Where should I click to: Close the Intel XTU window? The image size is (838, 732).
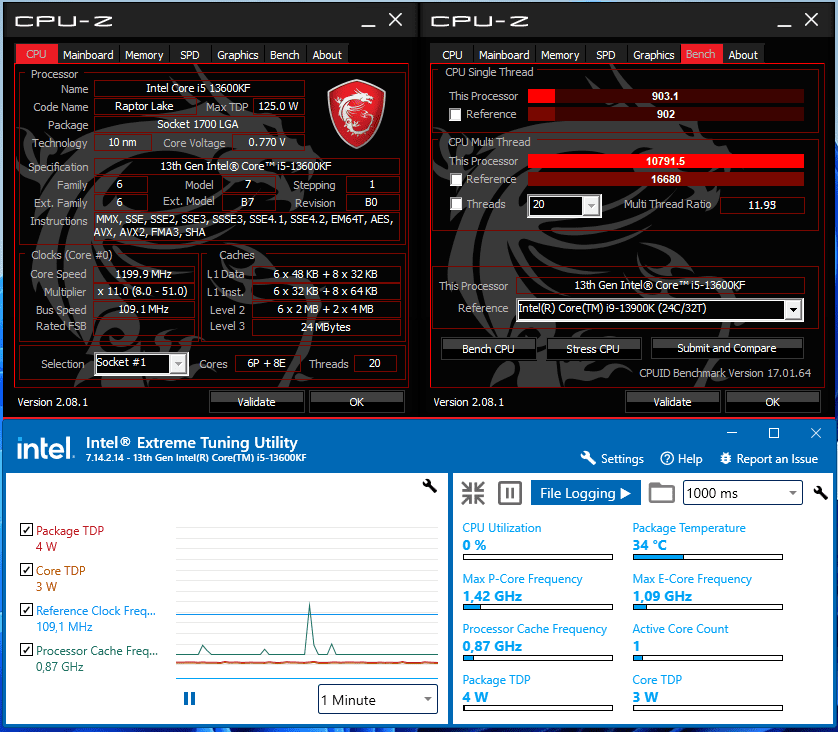tap(816, 433)
